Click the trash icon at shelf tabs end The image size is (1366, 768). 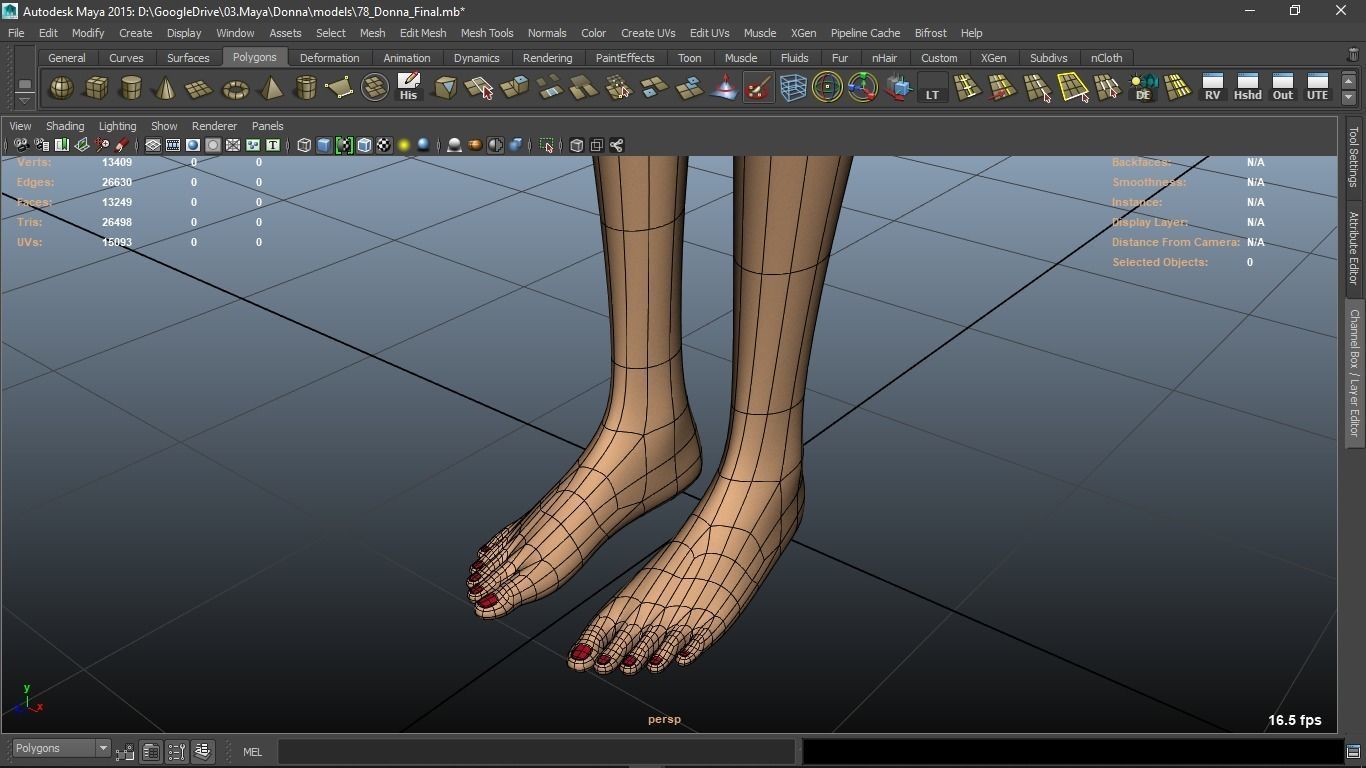[x=1354, y=55]
